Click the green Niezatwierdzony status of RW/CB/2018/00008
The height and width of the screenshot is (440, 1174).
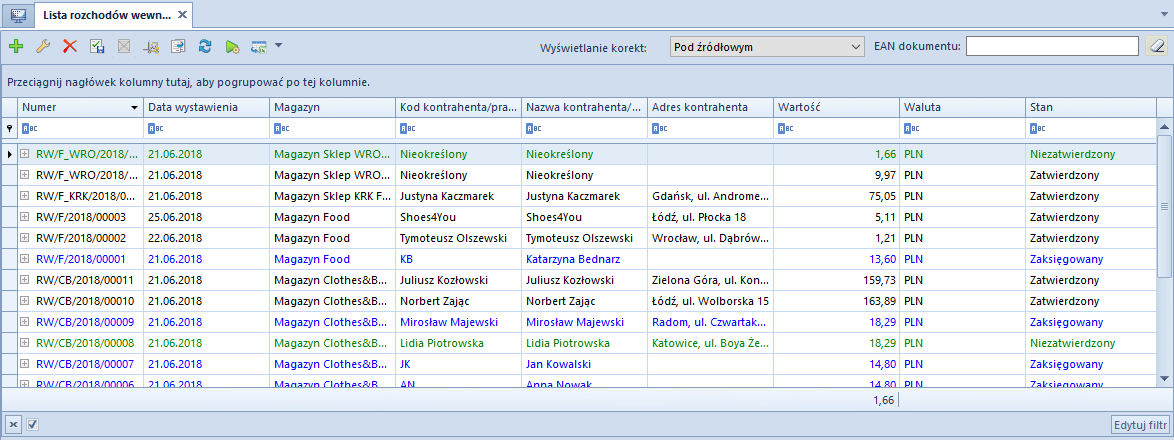click(1091, 343)
